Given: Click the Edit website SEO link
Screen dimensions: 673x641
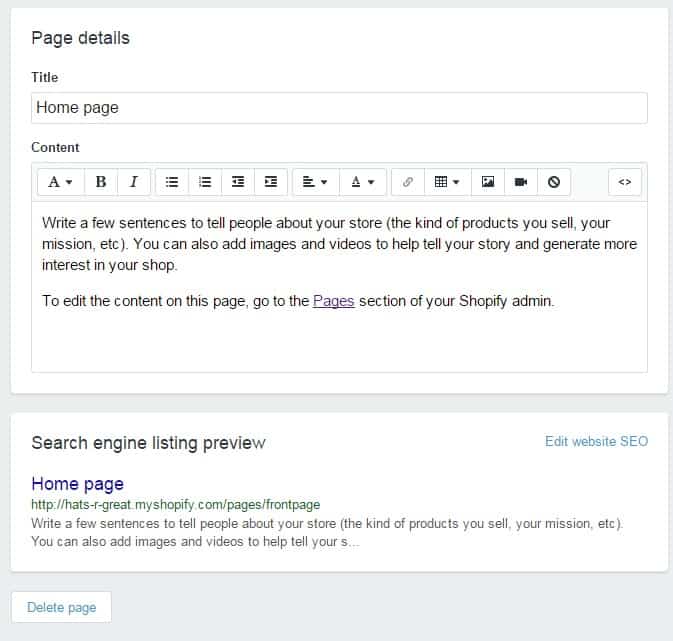Looking at the screenshot, I should (x=596, y=441).
